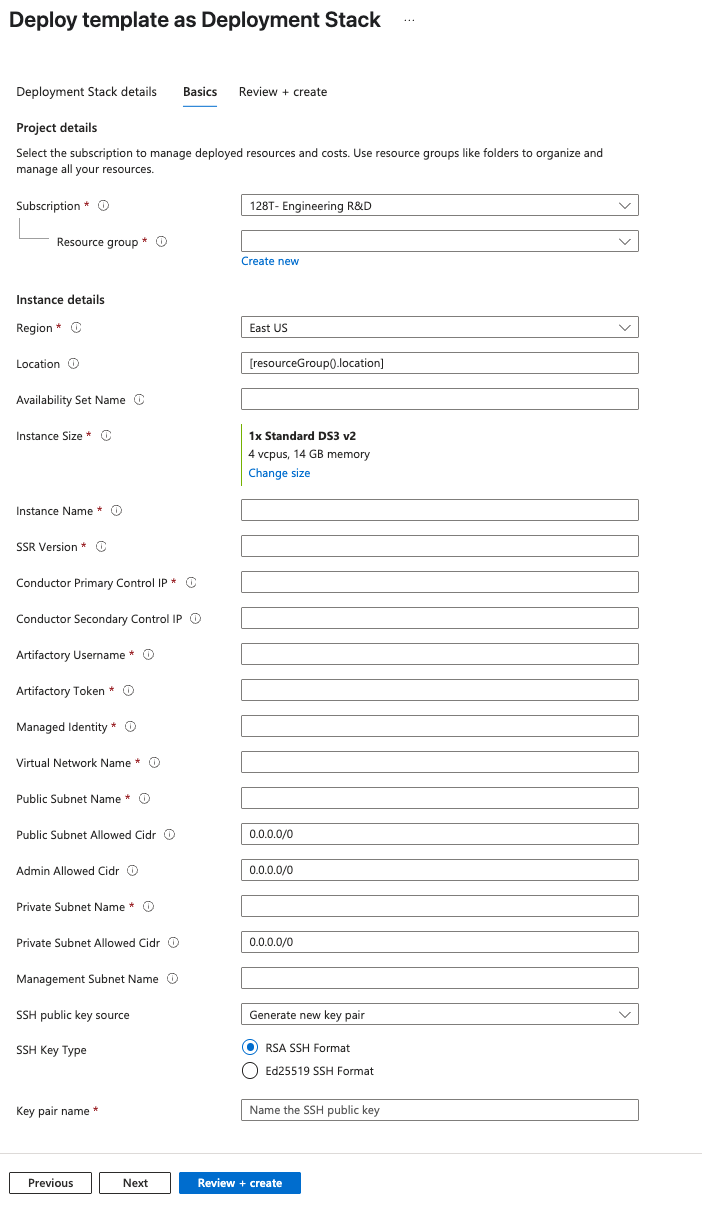This screenshot has height=1205, width=702.
Task: Open the ellipsis menu beside page title
Action: 409,20
